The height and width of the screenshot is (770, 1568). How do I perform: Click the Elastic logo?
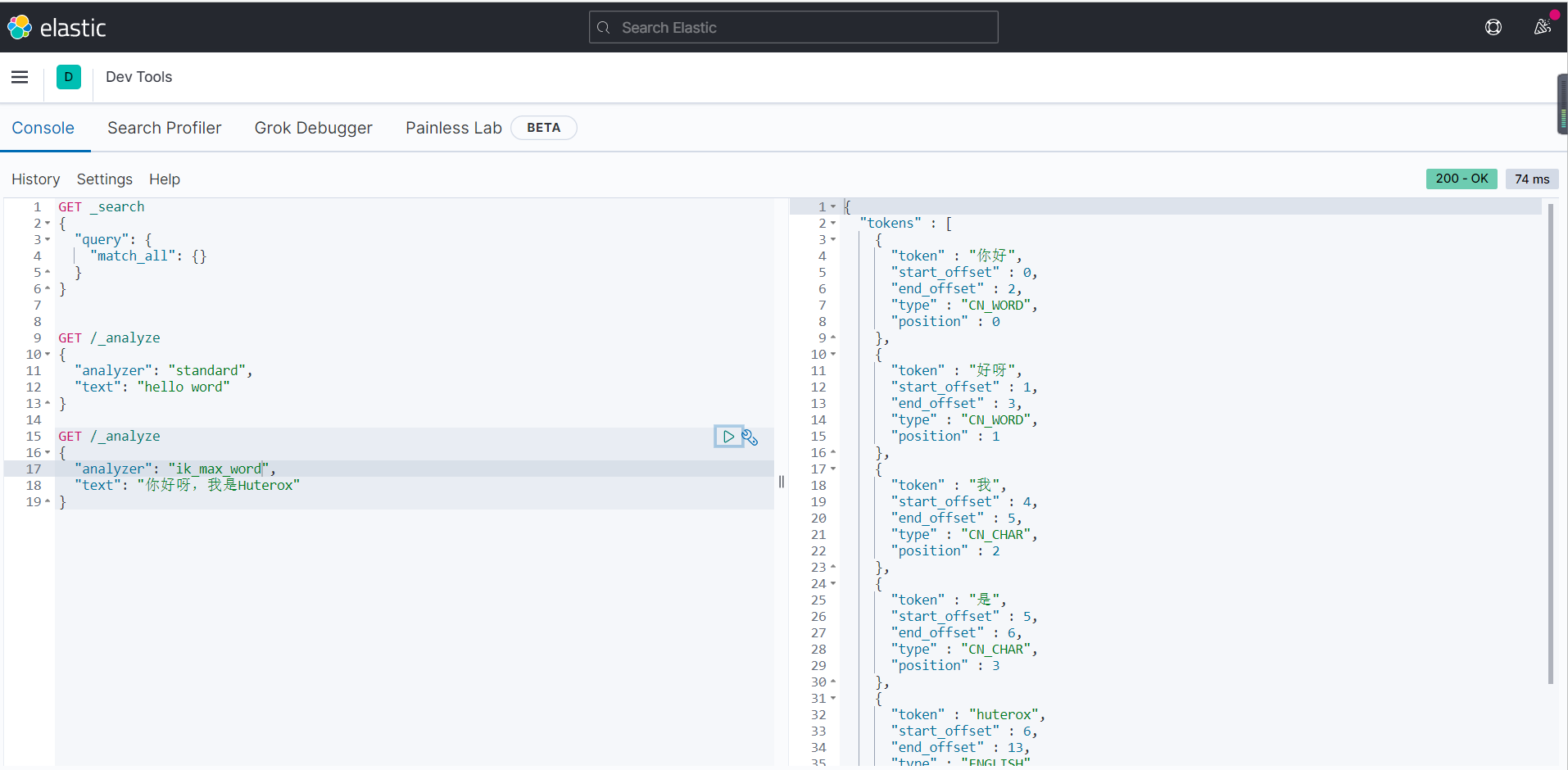(x=57, y=28)
